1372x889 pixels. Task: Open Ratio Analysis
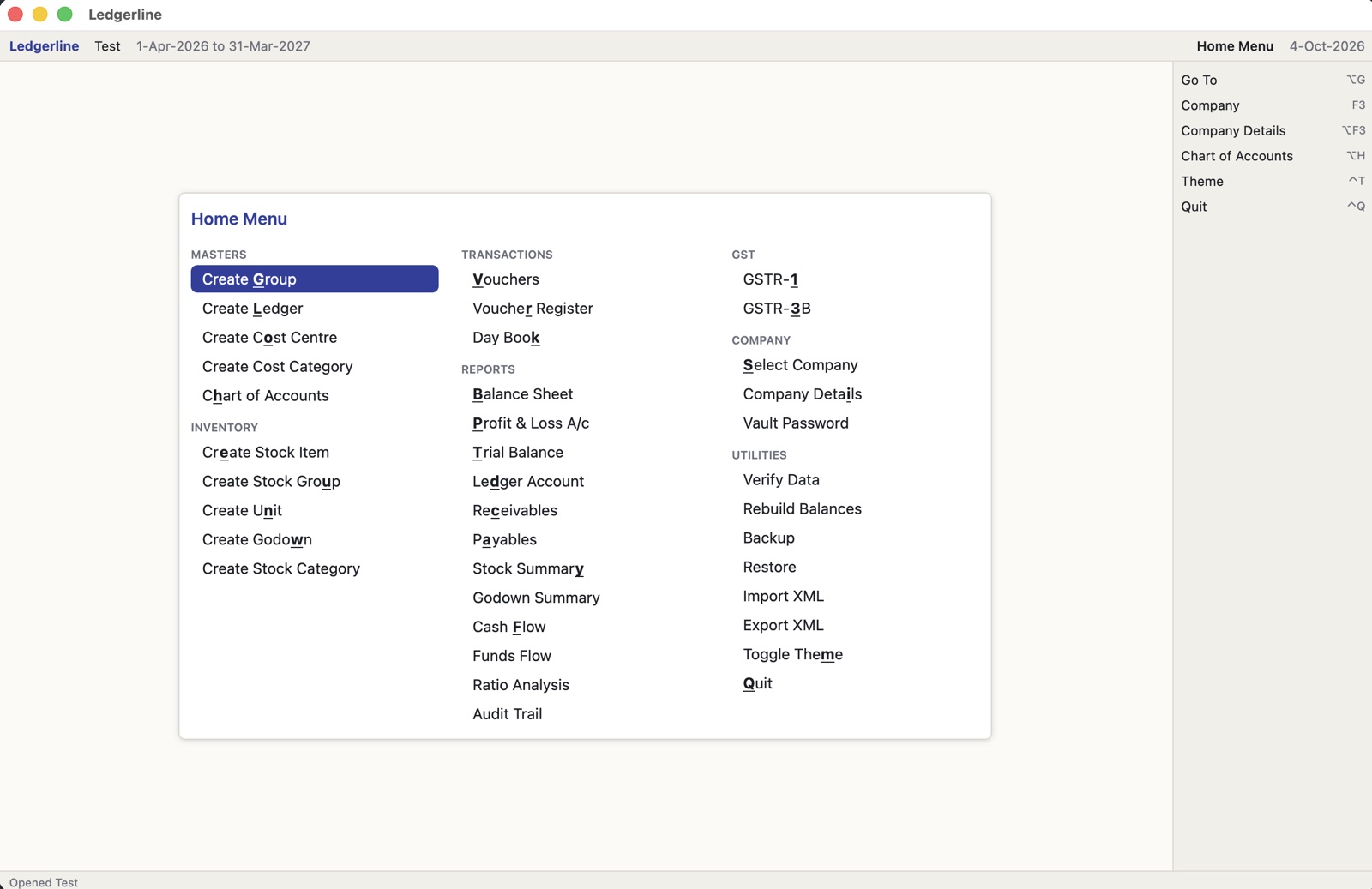point(585,686)
